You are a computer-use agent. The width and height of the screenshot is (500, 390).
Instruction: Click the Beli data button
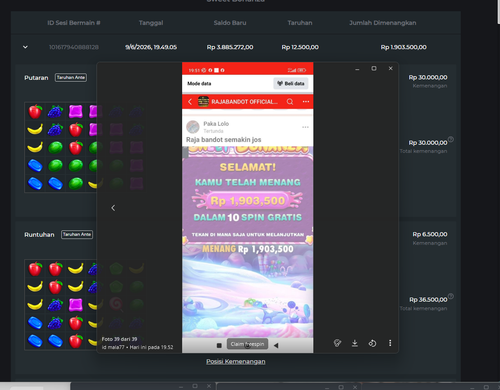tap(291, 83)
